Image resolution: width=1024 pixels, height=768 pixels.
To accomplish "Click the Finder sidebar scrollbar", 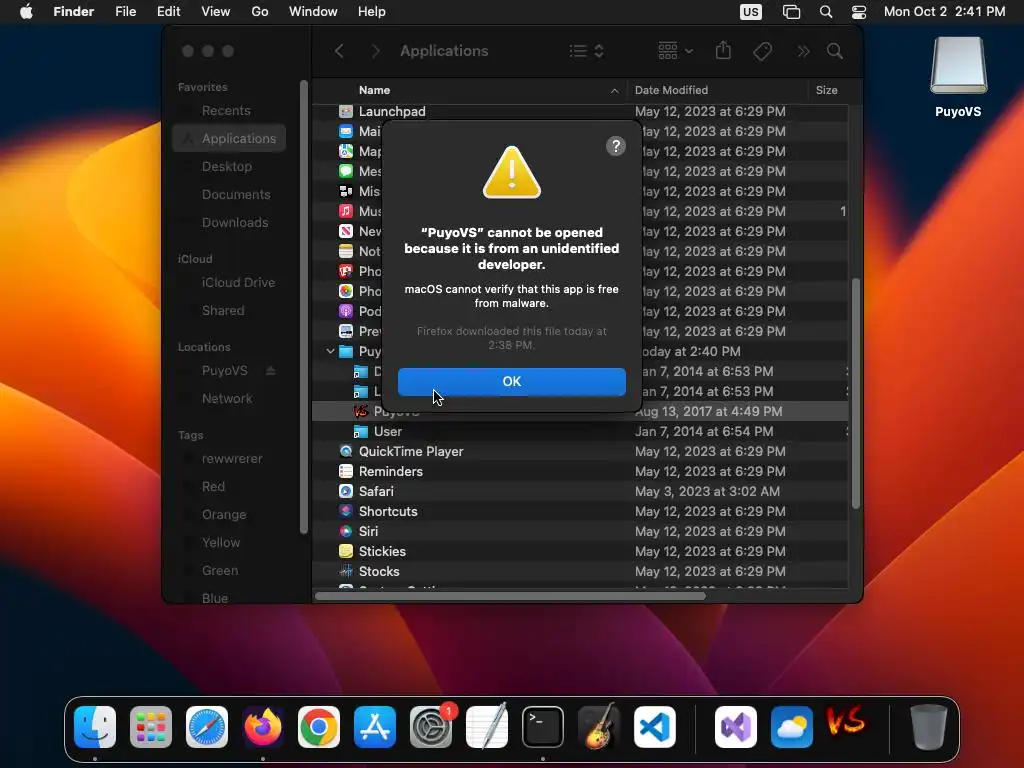I will pyautogui.click(x=303, y=307).
